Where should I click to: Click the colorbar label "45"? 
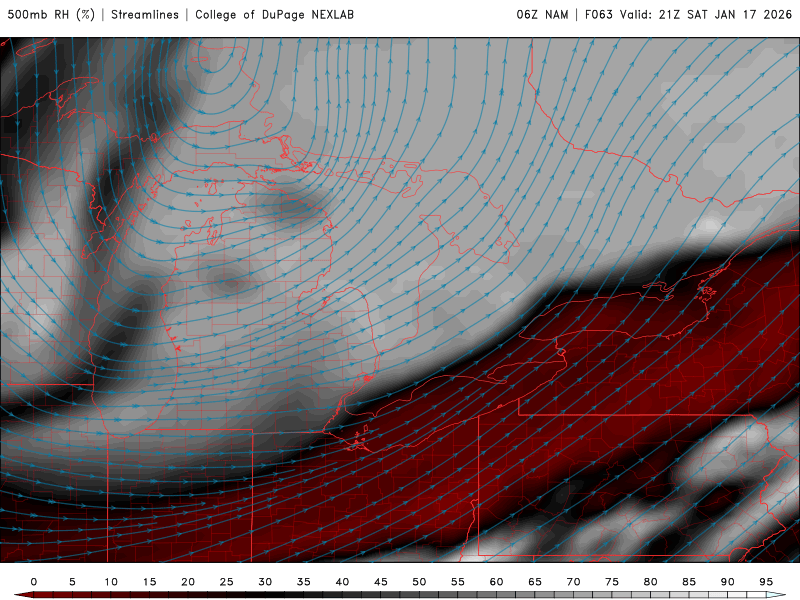381,582
